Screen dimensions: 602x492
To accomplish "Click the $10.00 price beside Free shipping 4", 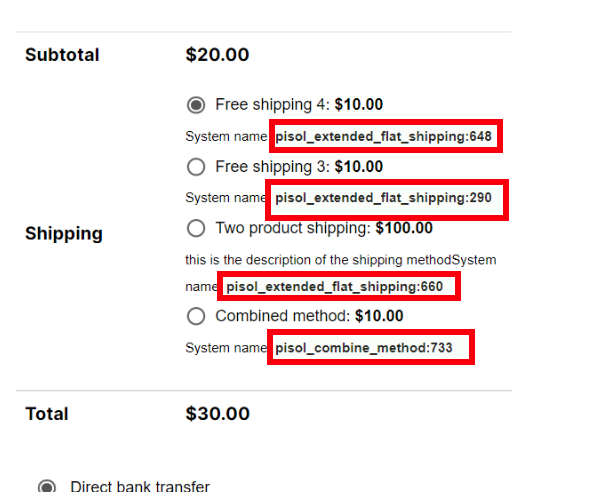I will [358, 104].
